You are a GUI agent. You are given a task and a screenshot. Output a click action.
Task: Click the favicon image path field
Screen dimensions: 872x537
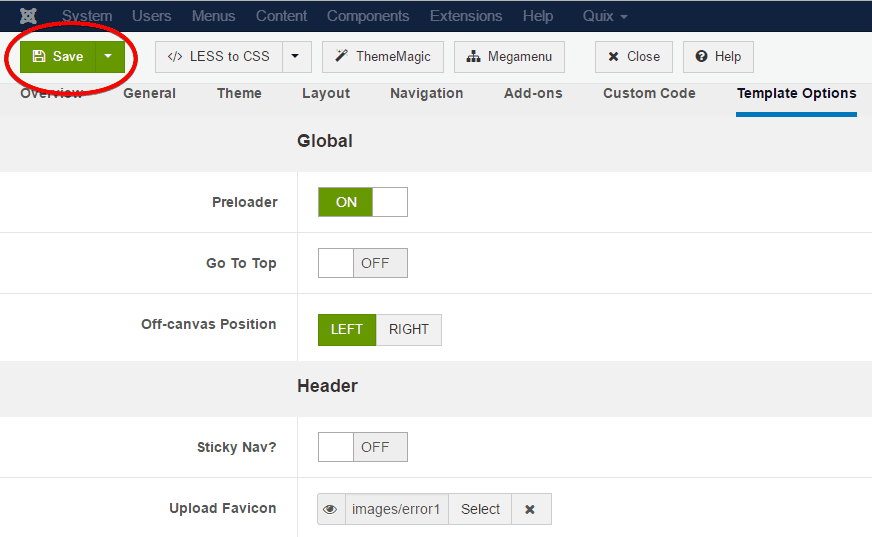[x=396, y=509]
